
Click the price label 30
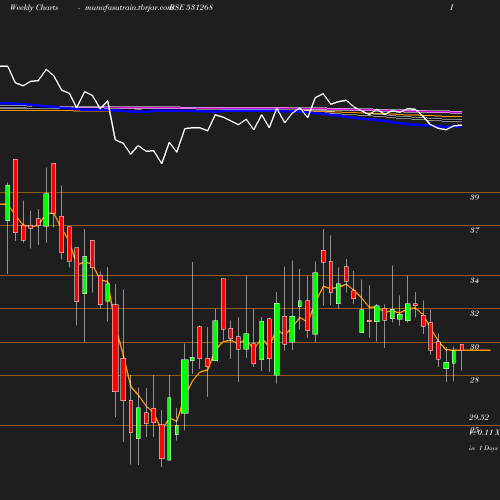tap(475, 347)
